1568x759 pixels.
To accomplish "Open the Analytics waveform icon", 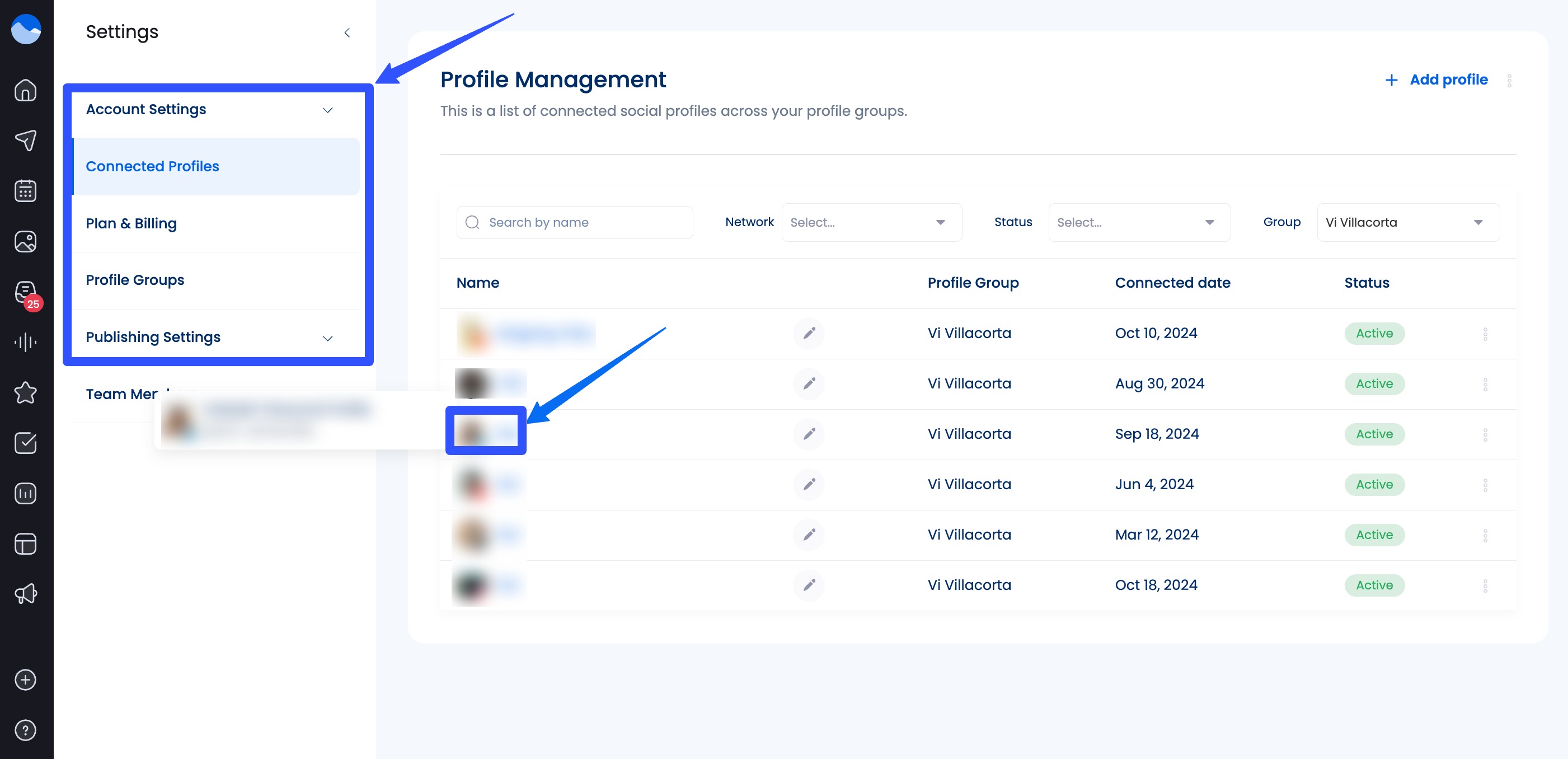I will (x=26, y=342).
